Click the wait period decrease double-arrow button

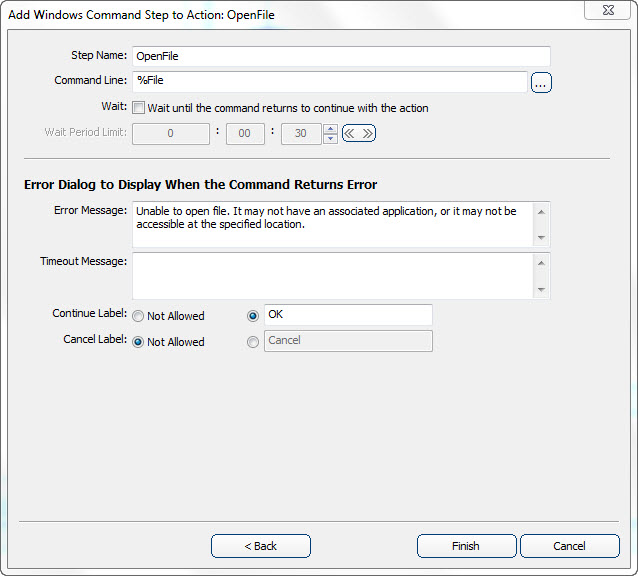coord(350,133)
